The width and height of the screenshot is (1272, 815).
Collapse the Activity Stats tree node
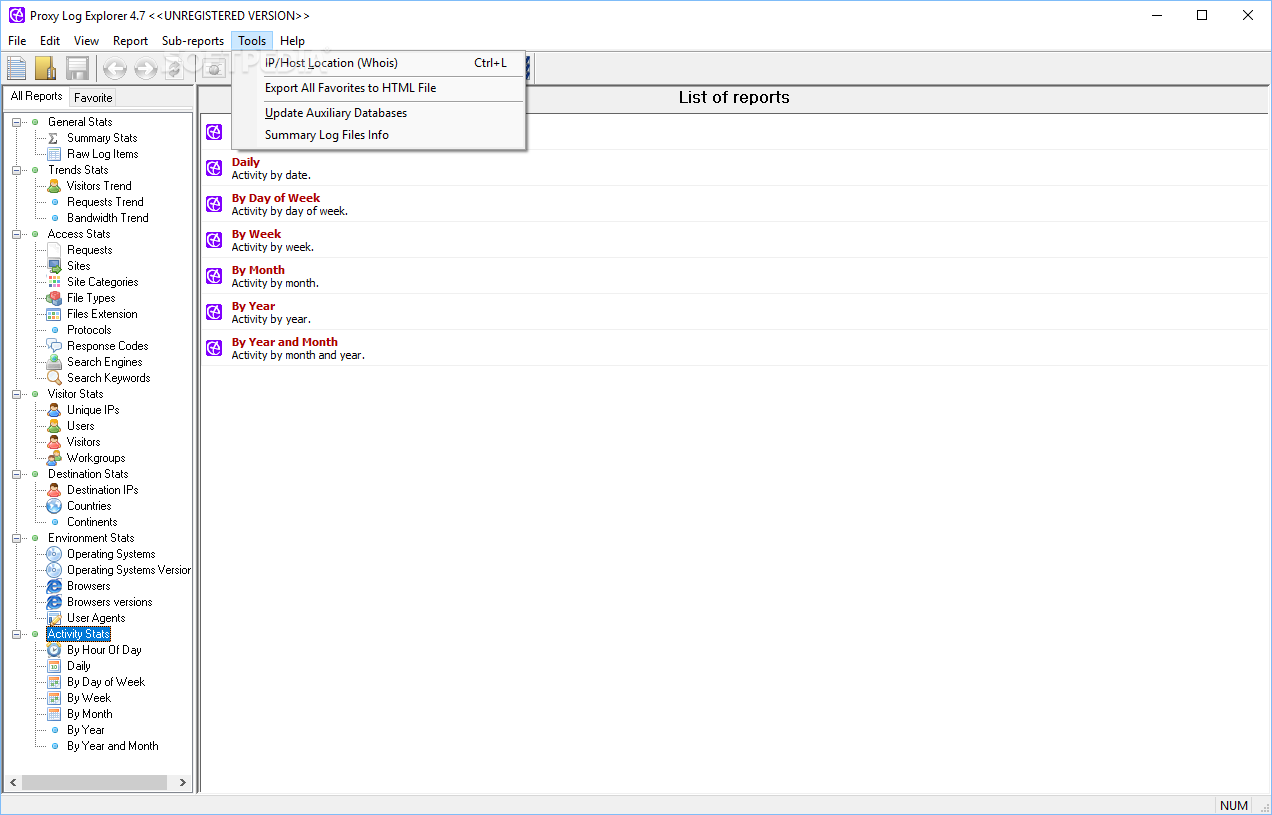pyautogui.click(x=17, y=634)
